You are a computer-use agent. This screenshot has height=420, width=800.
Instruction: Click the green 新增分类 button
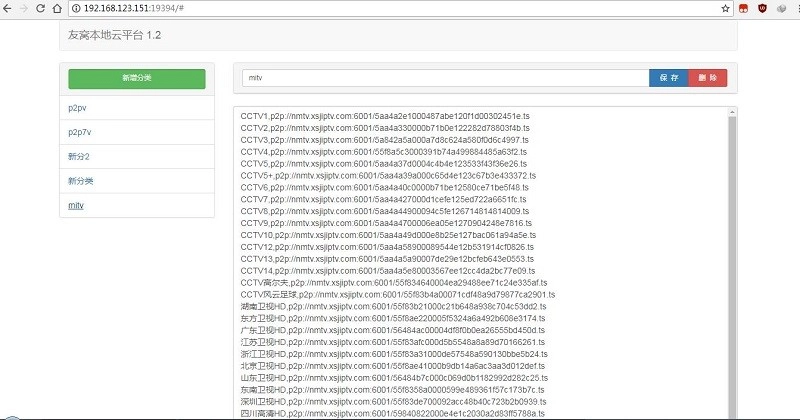pos(136,77)
